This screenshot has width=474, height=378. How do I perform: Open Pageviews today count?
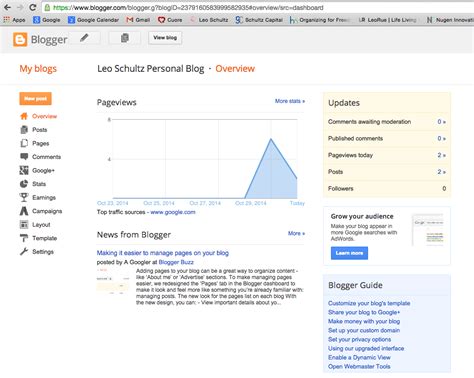click(x=441, y=155)
